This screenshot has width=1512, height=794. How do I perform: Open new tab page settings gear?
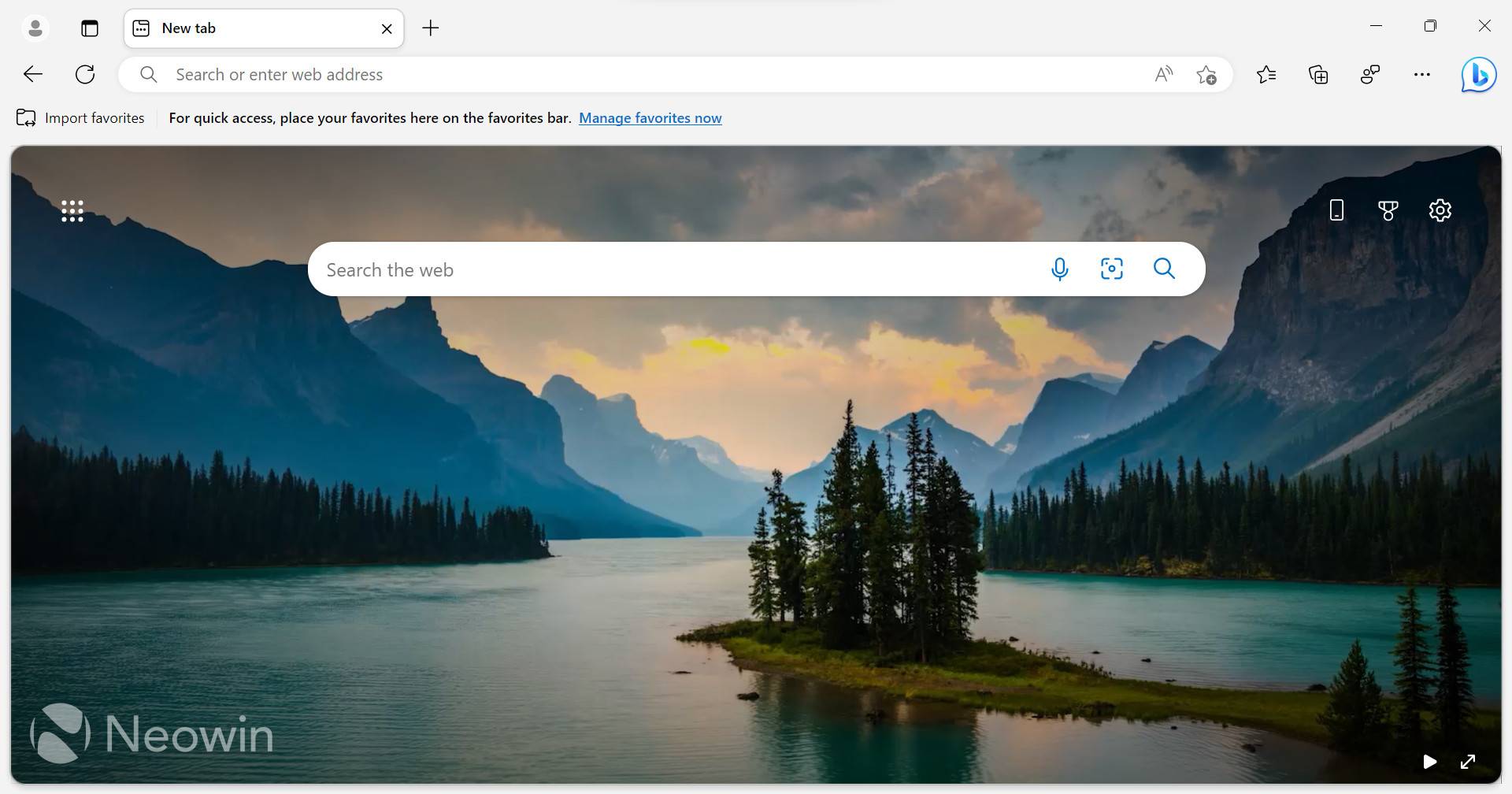point(1440,210)
